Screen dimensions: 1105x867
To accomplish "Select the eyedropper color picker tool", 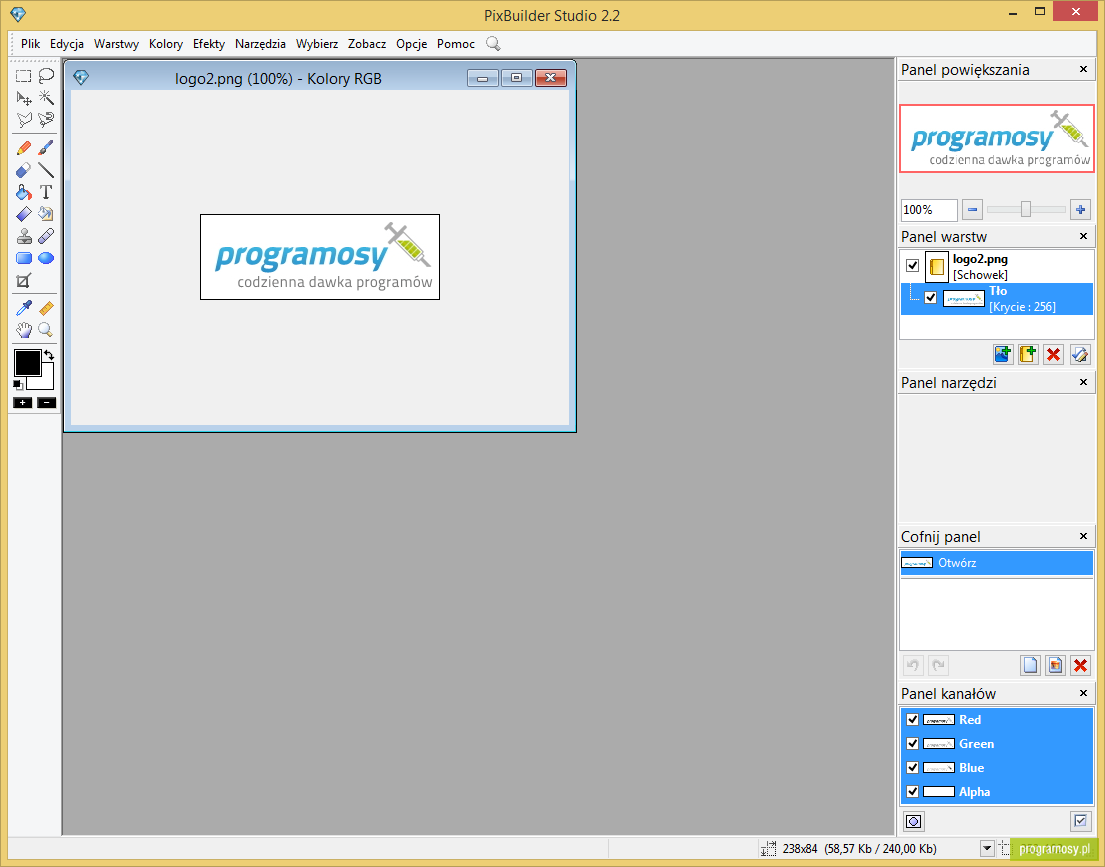I will point(24,308).
